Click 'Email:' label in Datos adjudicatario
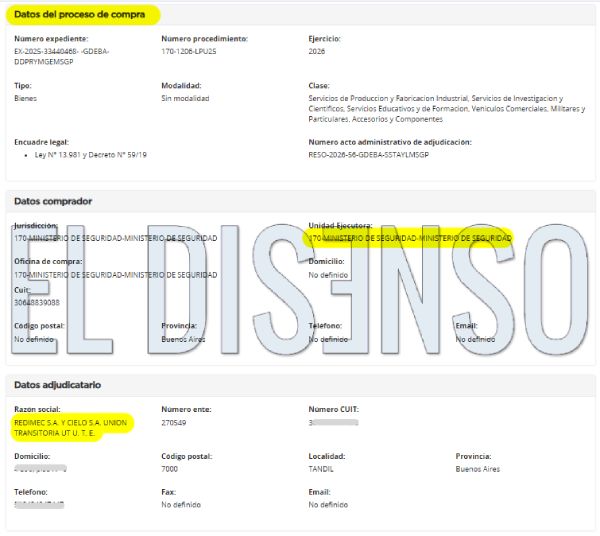 tap(319, 492)
